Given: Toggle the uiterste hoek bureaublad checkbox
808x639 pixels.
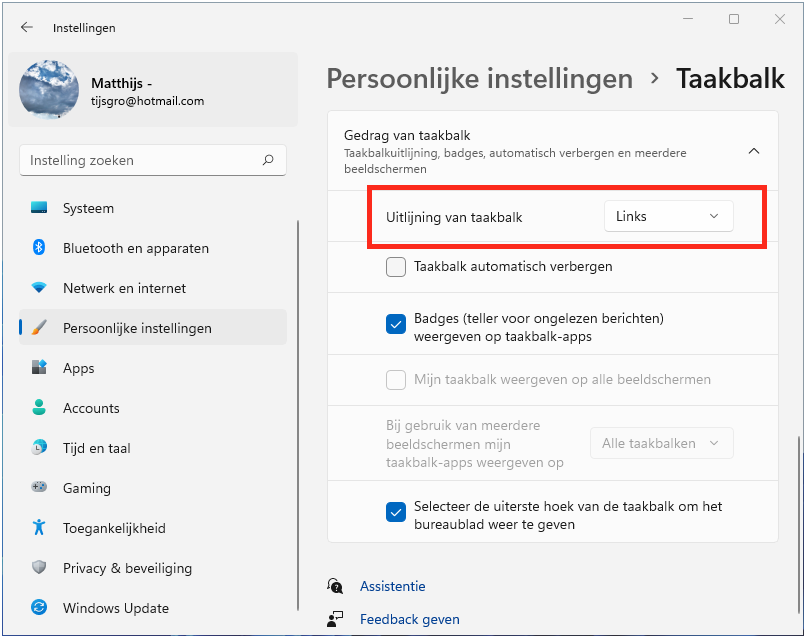Looking at the screenshot, I should [396, 512].
